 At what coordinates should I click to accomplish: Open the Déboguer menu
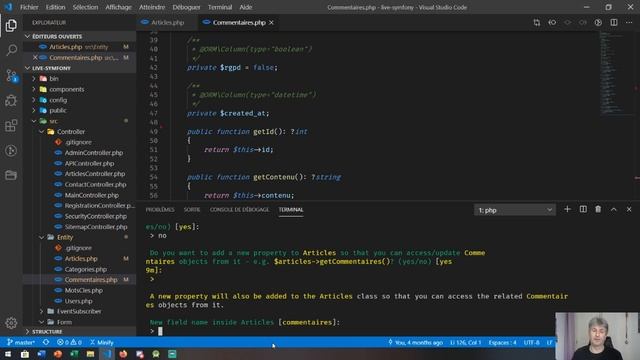(186, 7)
